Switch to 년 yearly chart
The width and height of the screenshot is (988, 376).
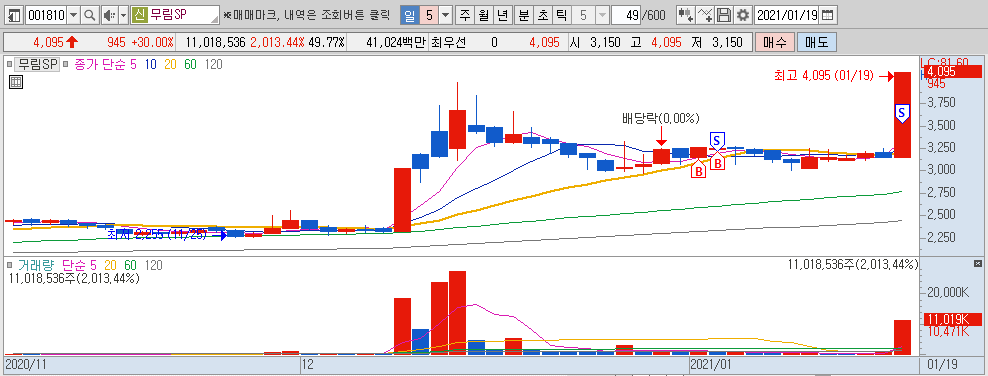pos(502,15)
